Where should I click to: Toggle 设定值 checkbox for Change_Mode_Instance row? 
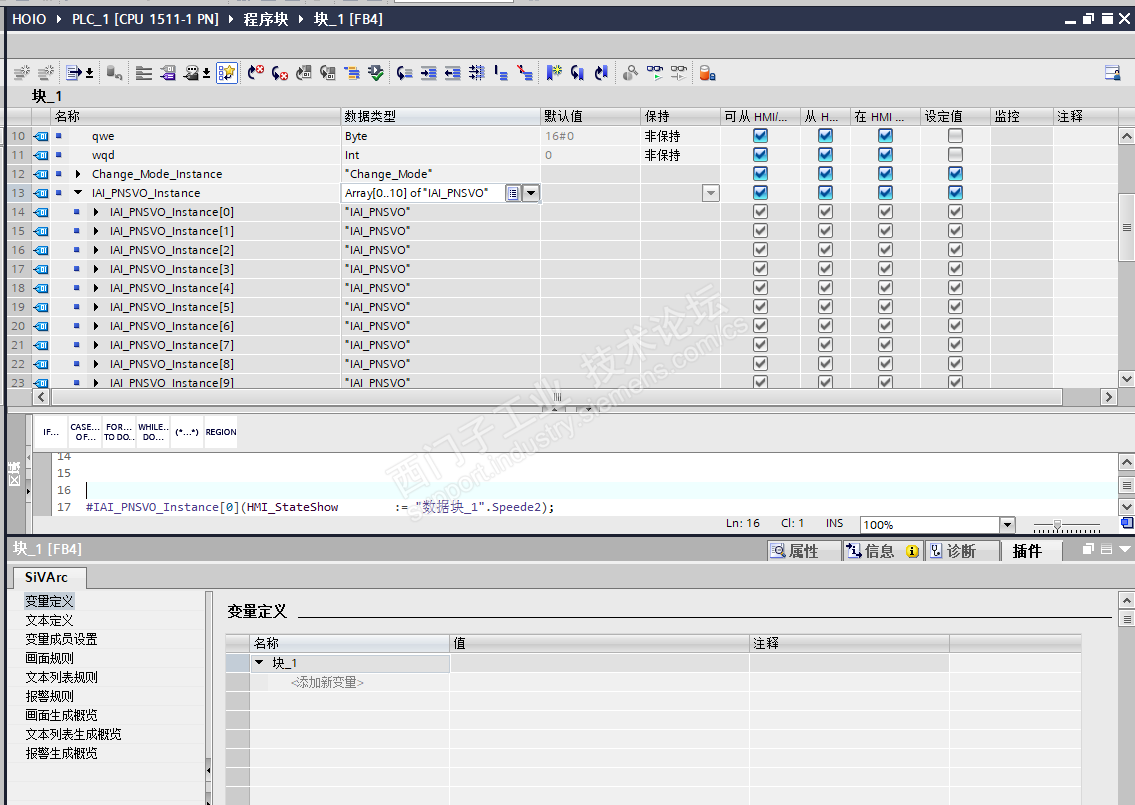coord(955,173)
